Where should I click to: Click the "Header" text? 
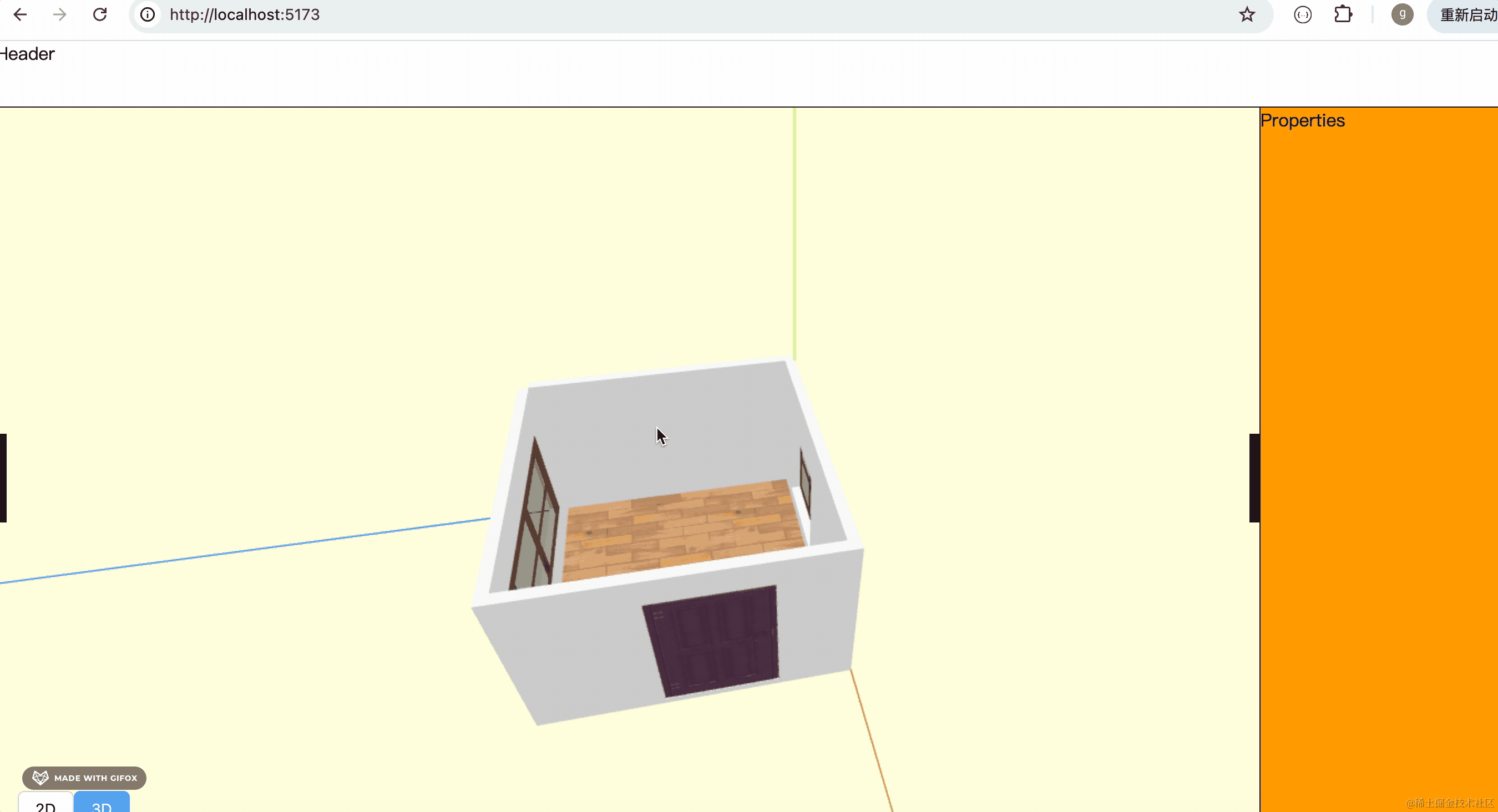[x=27, y=54]
